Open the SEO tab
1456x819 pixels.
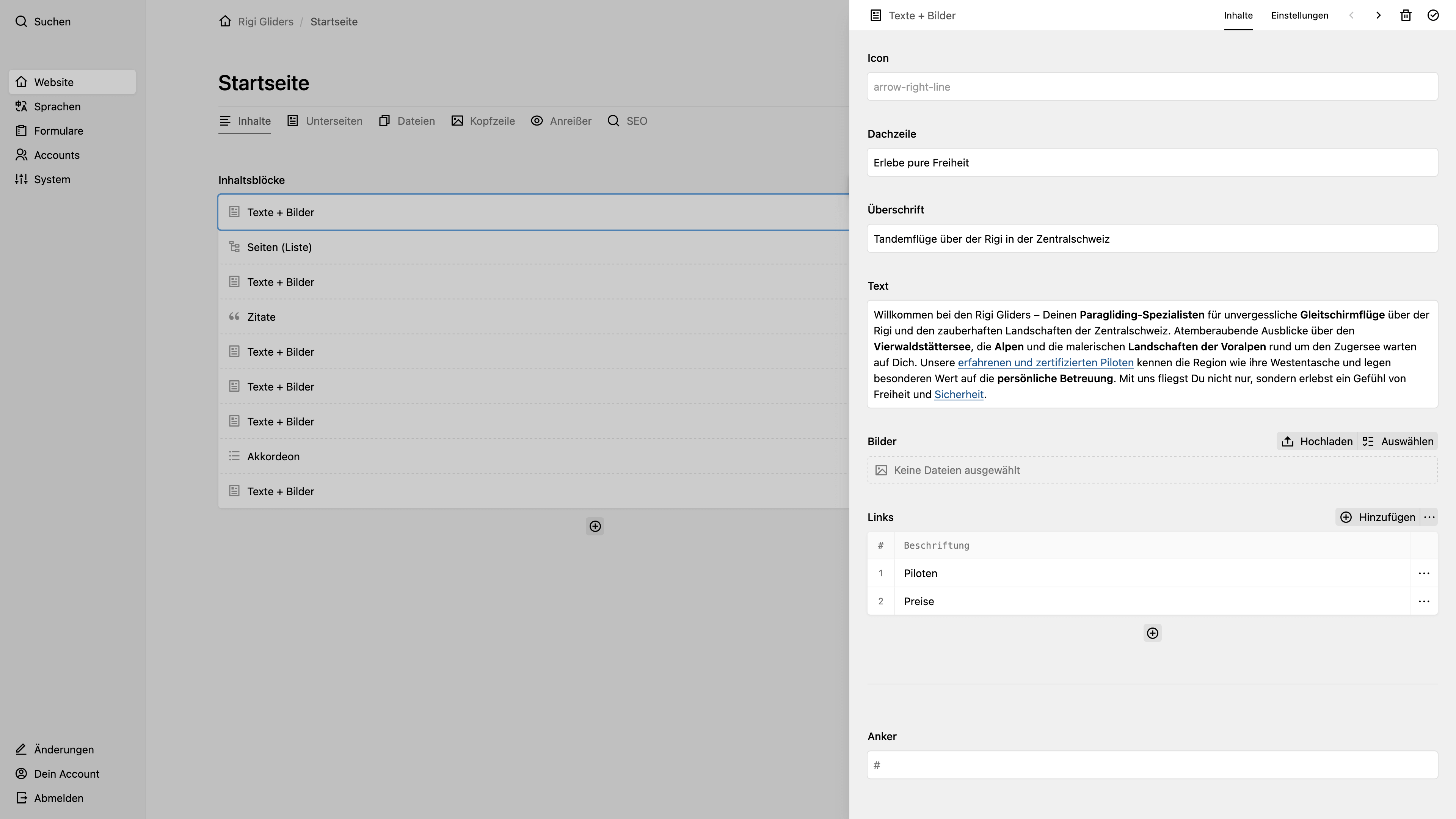tap(628, 121)
